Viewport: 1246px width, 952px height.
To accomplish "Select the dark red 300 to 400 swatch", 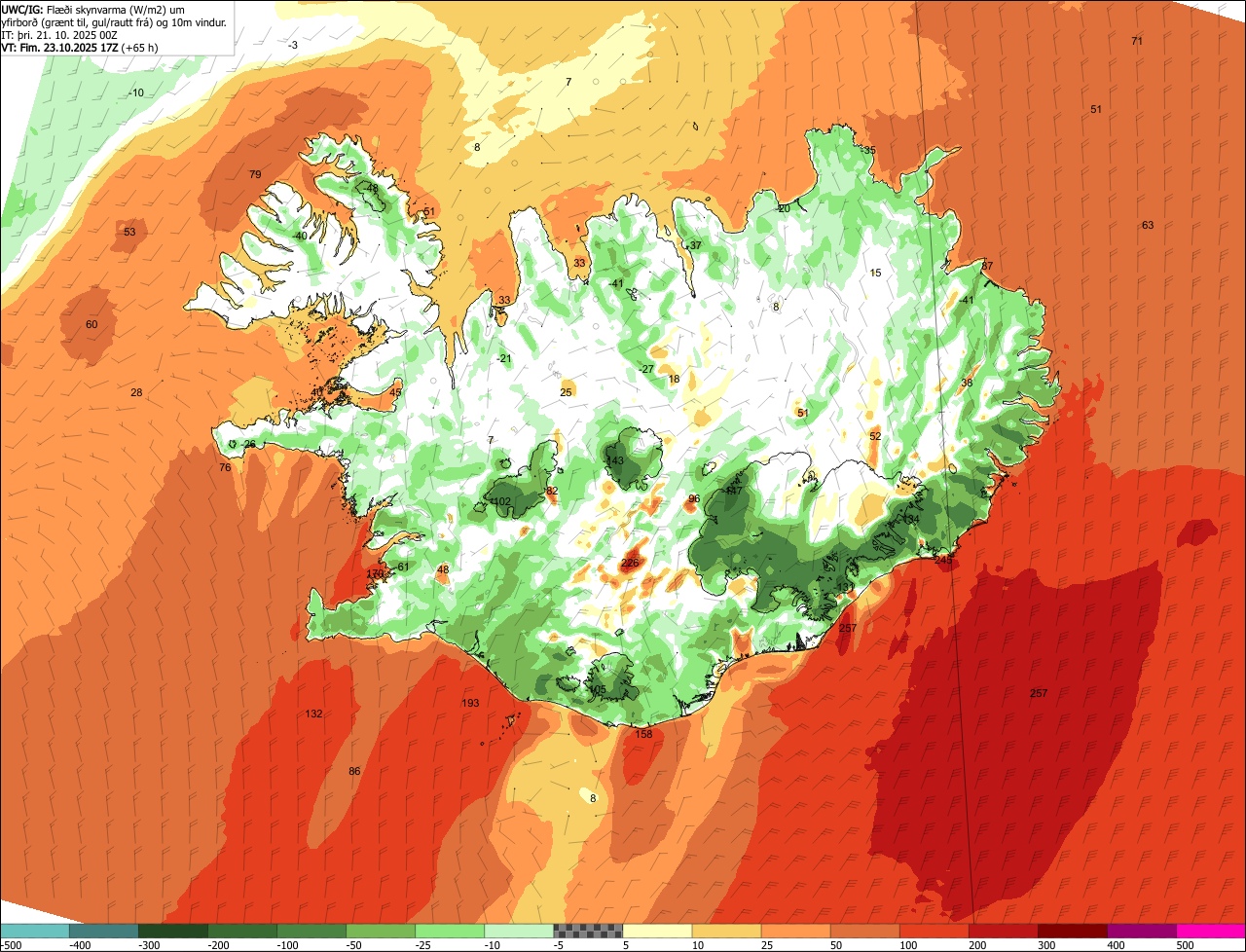I will pyautogui.click(x=1072, y=931).
